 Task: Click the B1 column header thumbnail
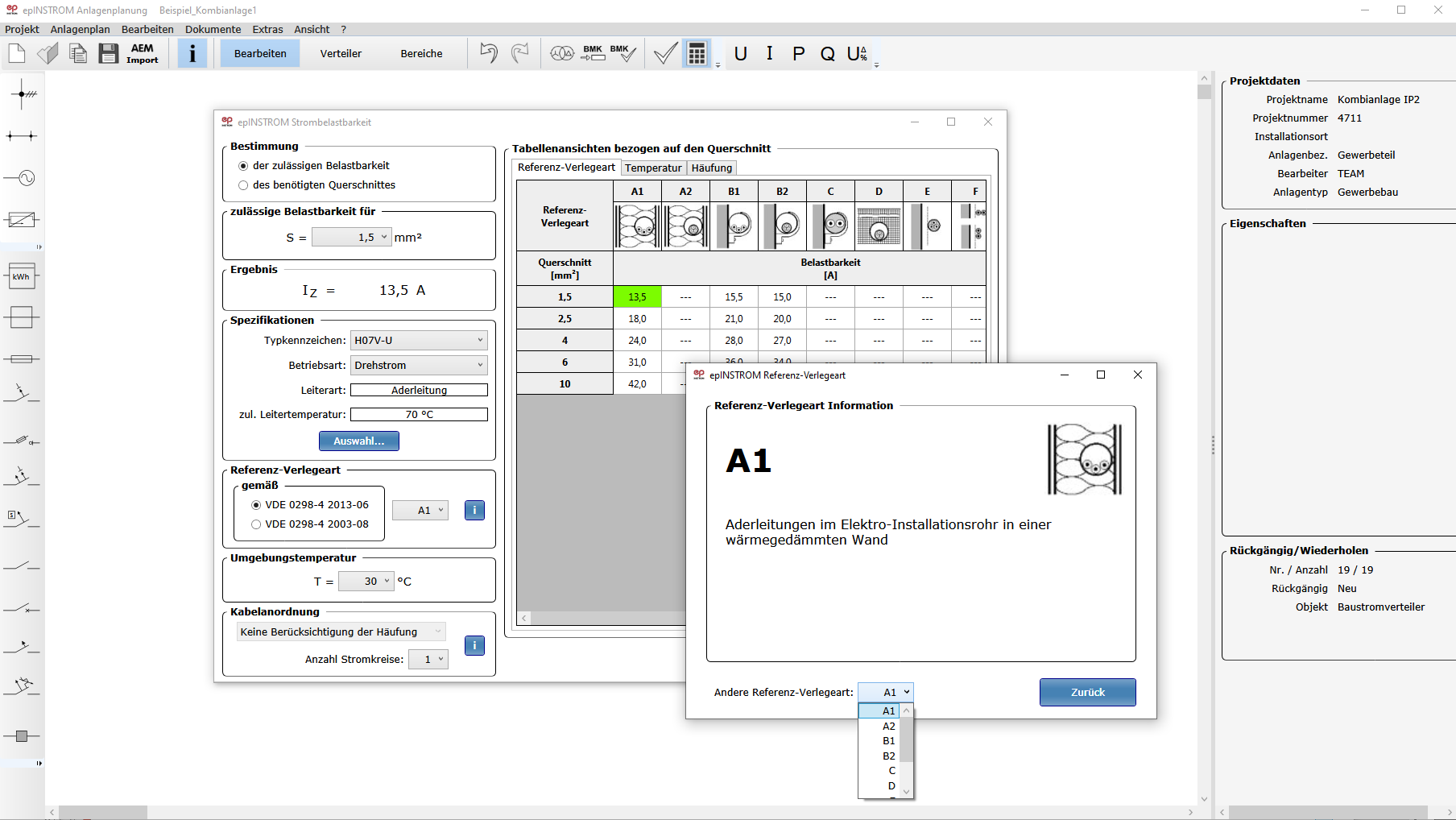click(734, 226)
